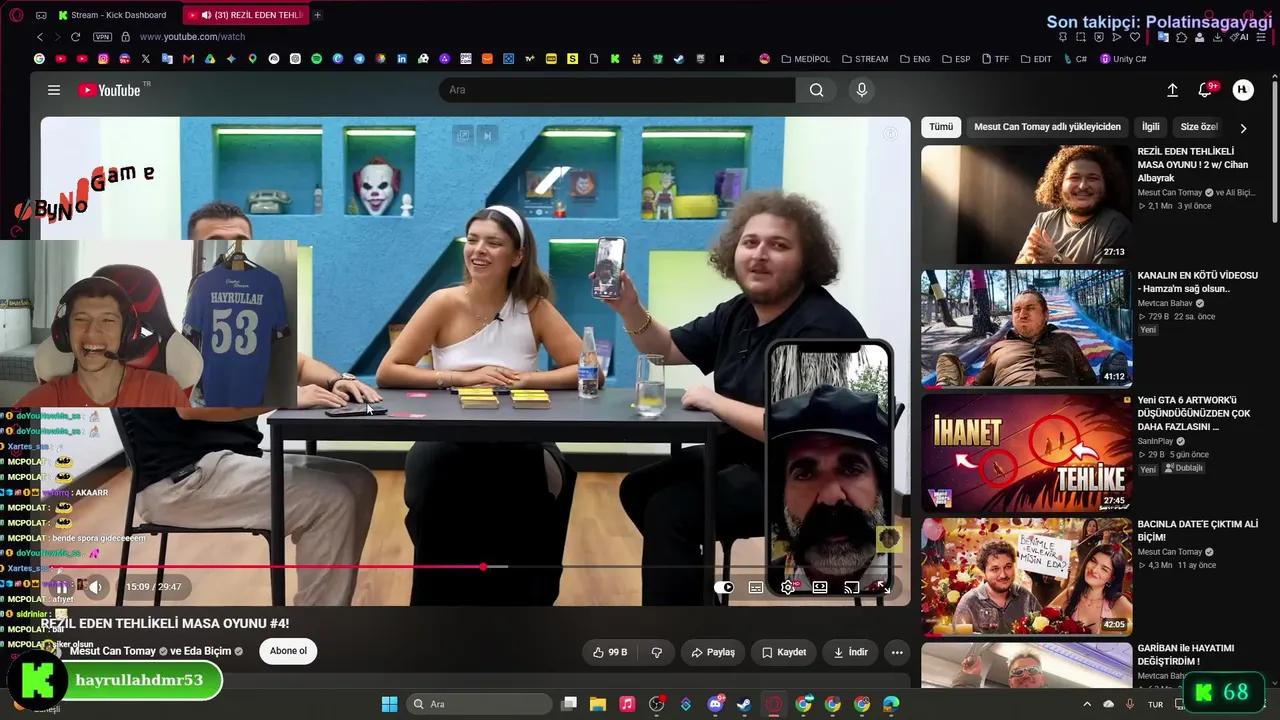The height and width of the screenshot is (720, 1280).
Task: Go back in browser history
Action: (40, 37)
